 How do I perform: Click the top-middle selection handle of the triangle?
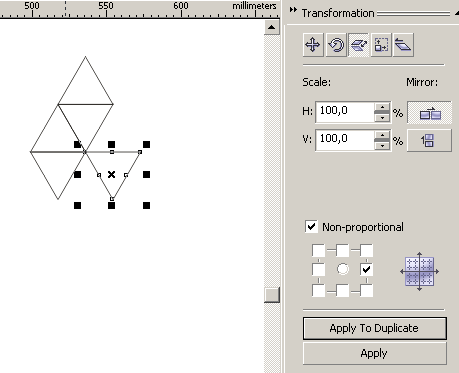(112, 144)
